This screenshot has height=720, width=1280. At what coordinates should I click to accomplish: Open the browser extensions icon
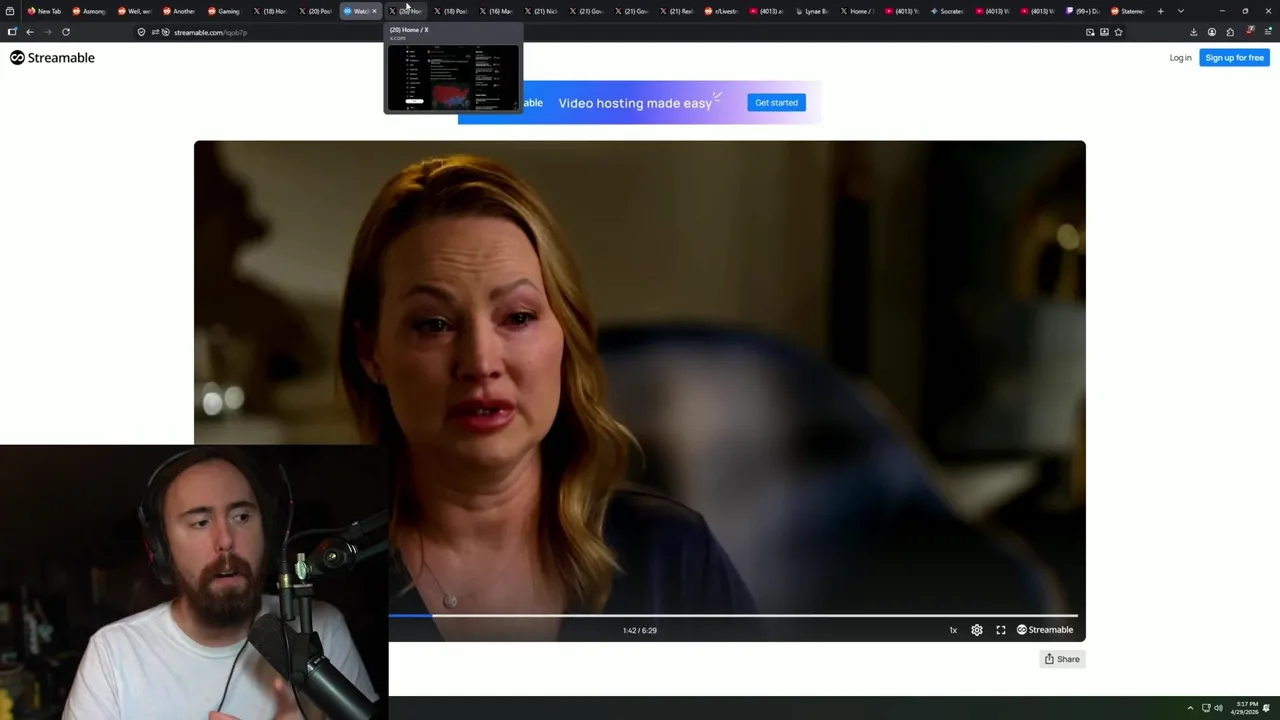[x=1230, y=32]
